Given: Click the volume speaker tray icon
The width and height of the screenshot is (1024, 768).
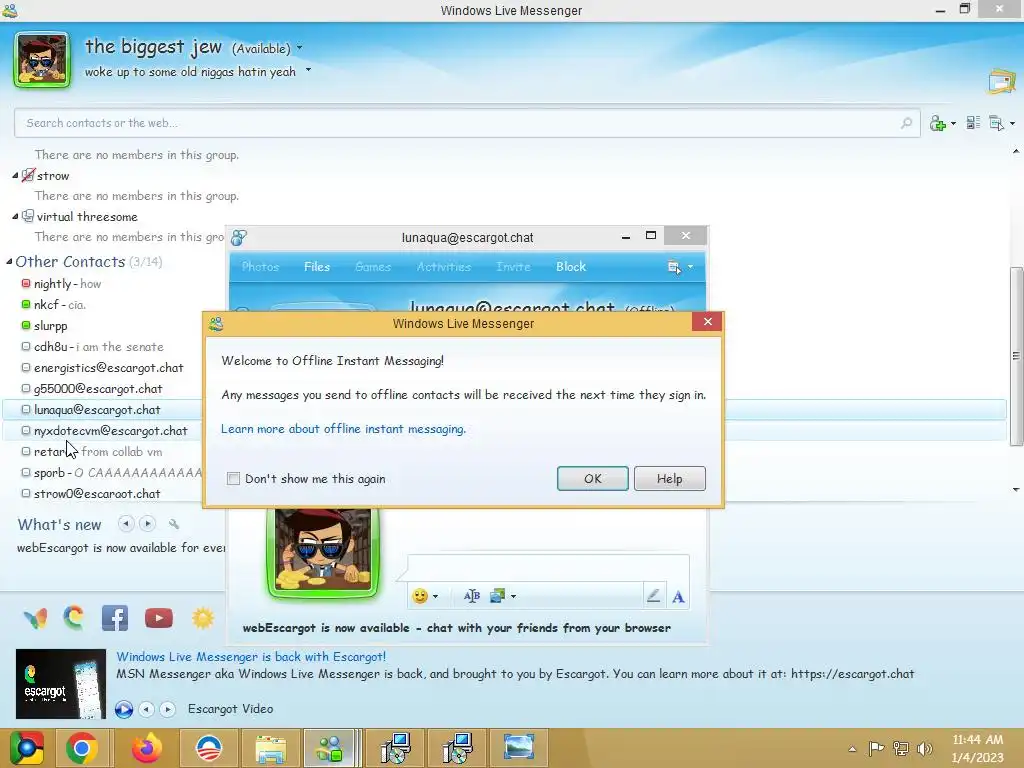Looking at the screenshot, I should tap(924, 748).
